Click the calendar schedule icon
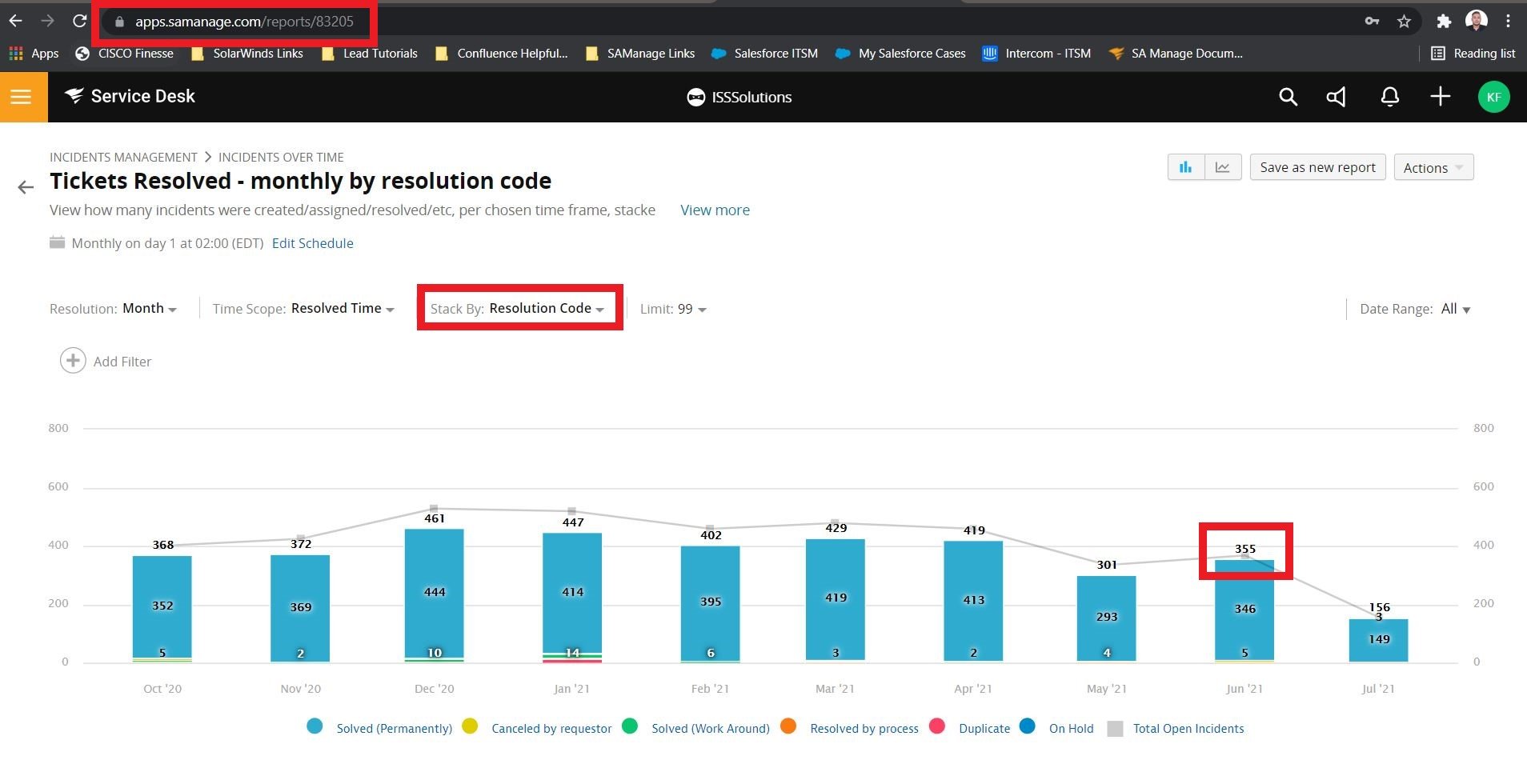This screenshot has height=784, width=1527. tap(57, 242)
